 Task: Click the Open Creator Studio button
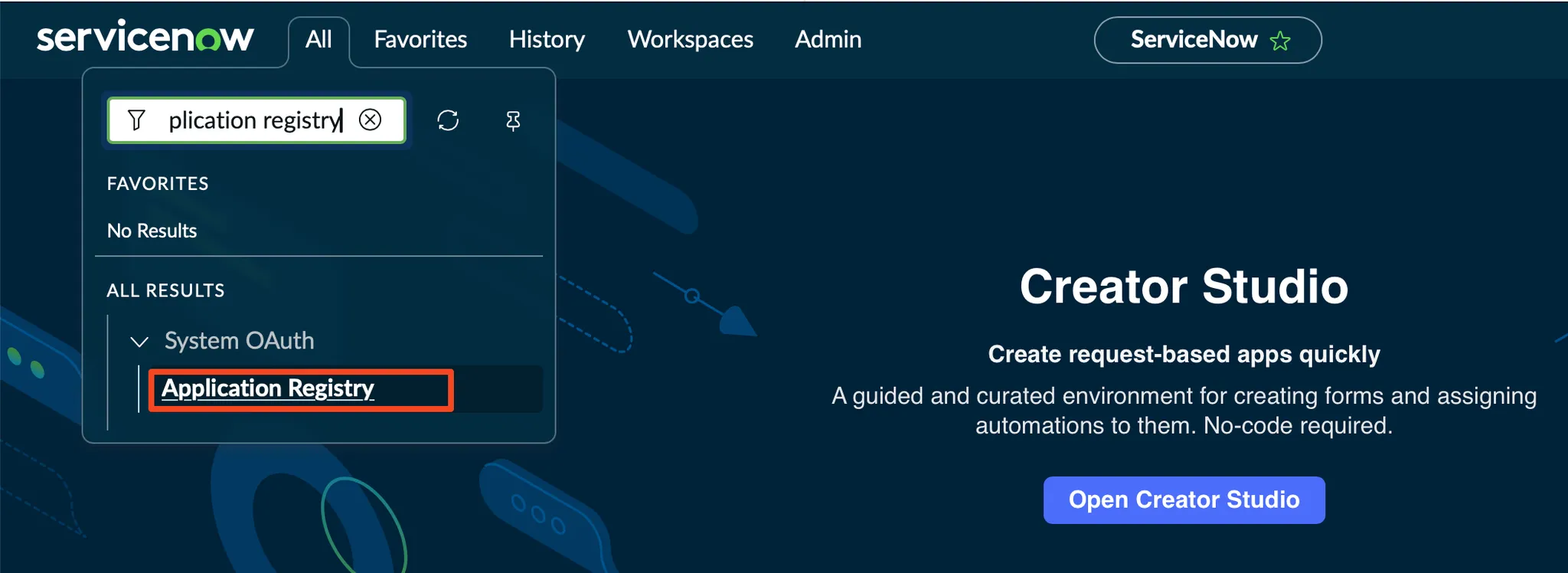coord(1184,500)
